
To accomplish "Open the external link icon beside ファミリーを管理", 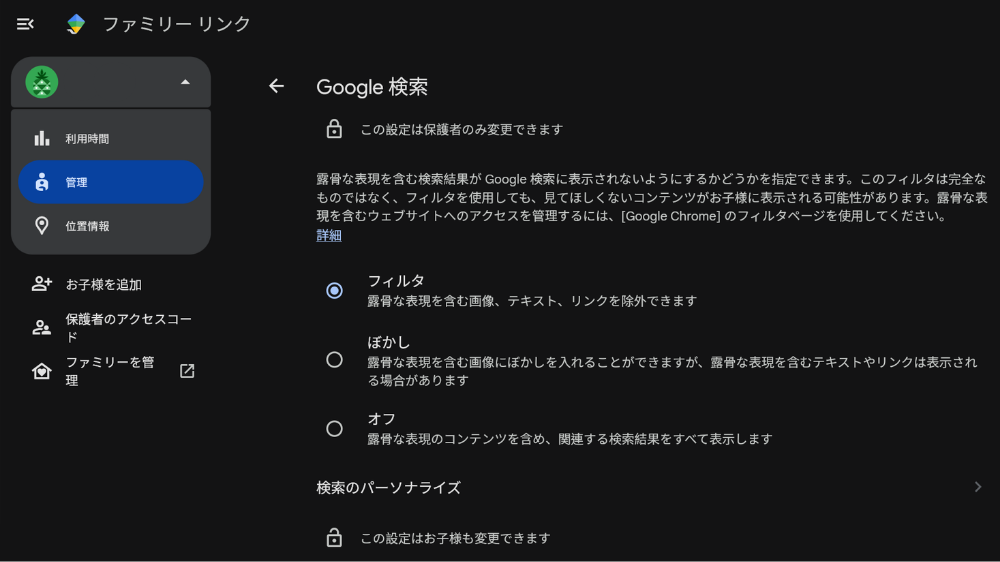I will click(x=187, y=371).
